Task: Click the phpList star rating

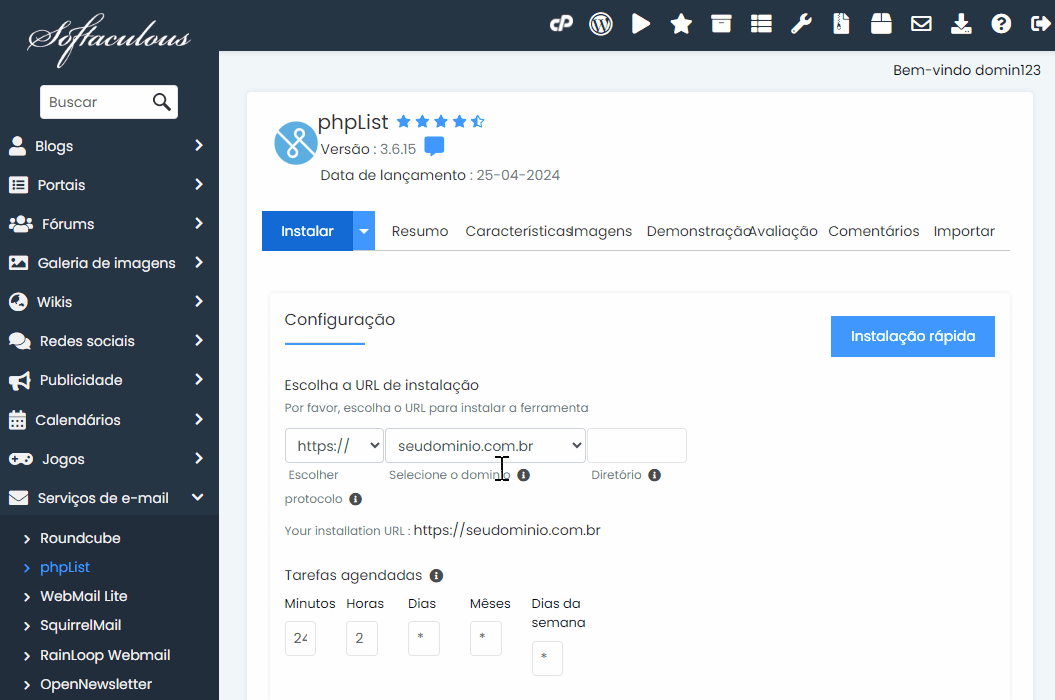Action: pyautogui.click(x=441, y=122)
